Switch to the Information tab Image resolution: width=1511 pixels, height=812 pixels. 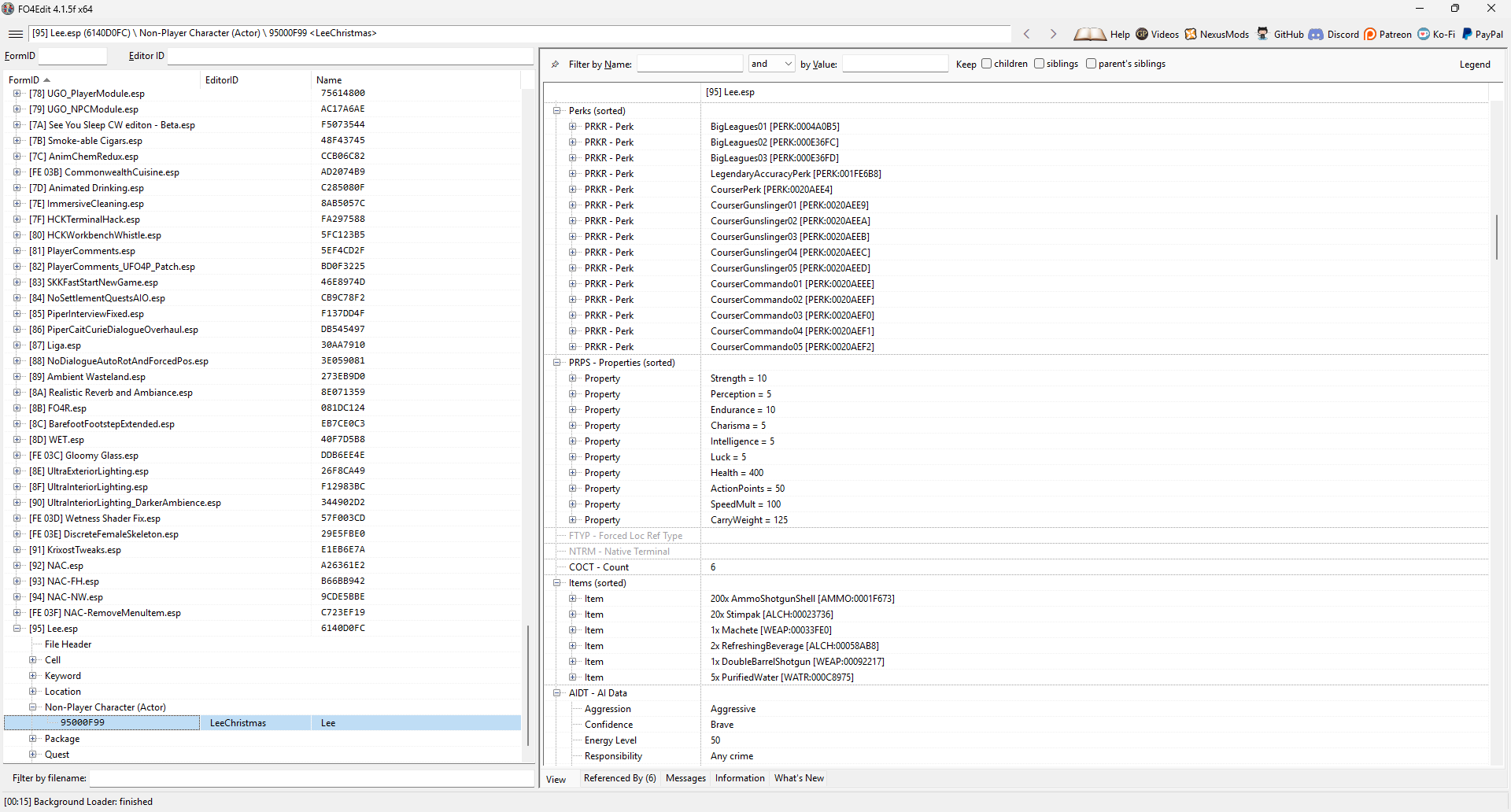(x=740, y=778)
